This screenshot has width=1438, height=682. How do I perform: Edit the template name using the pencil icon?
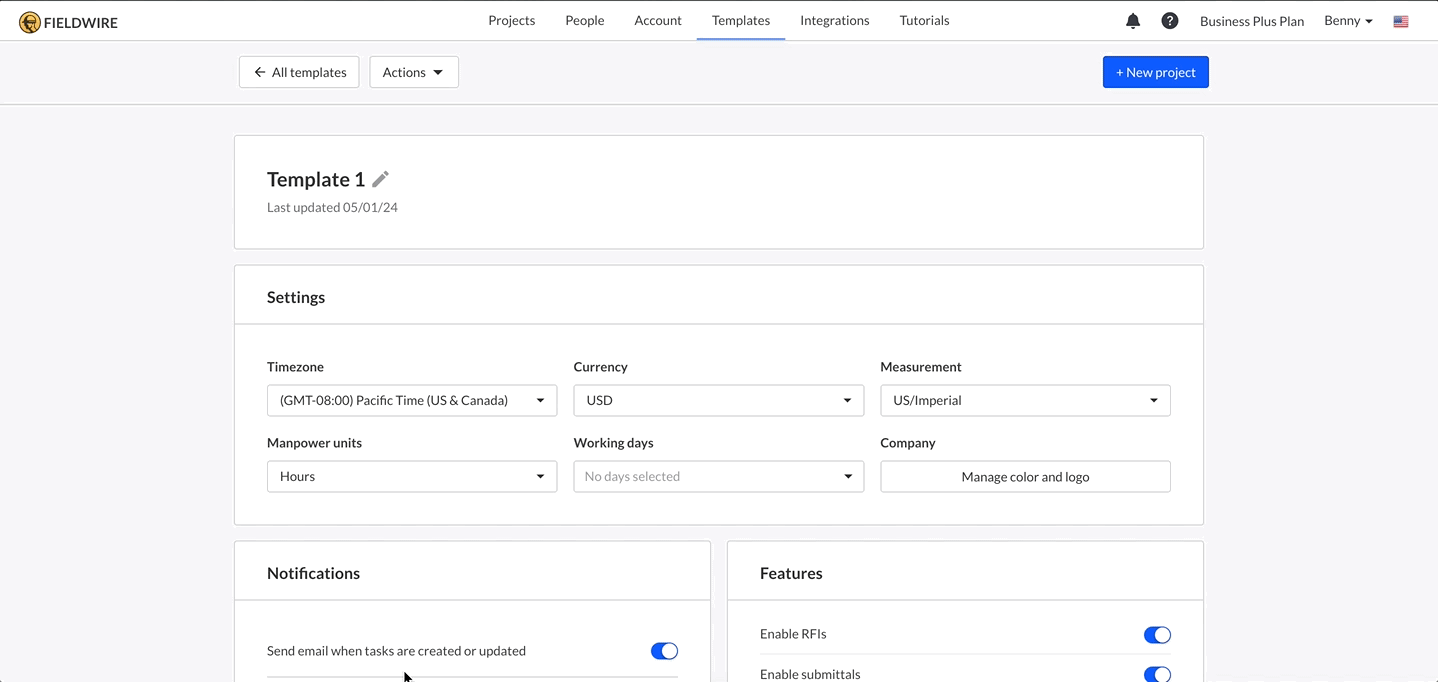point(380,178)
